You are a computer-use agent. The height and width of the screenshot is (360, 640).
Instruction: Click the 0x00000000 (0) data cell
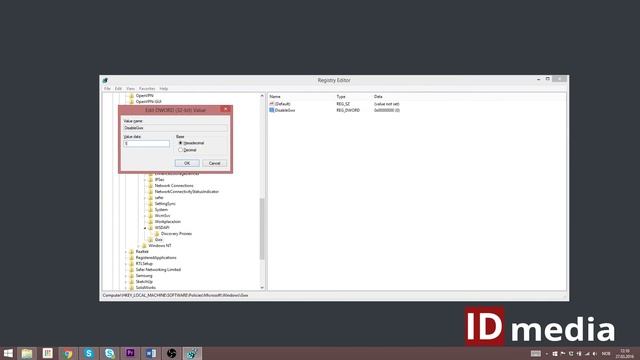[387, 110]
